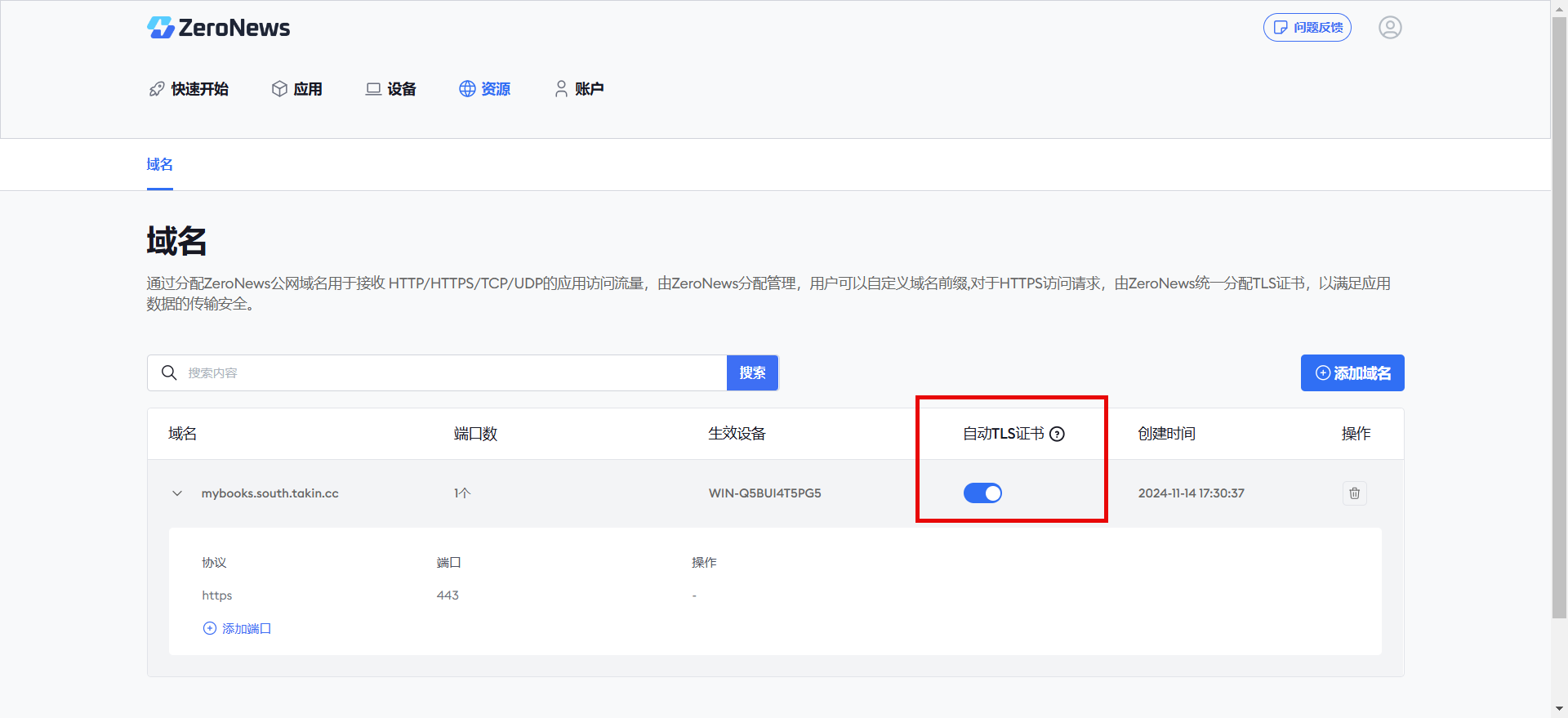
Task: Open the 快速开始 menu
Action: click(x=189, y=89)
